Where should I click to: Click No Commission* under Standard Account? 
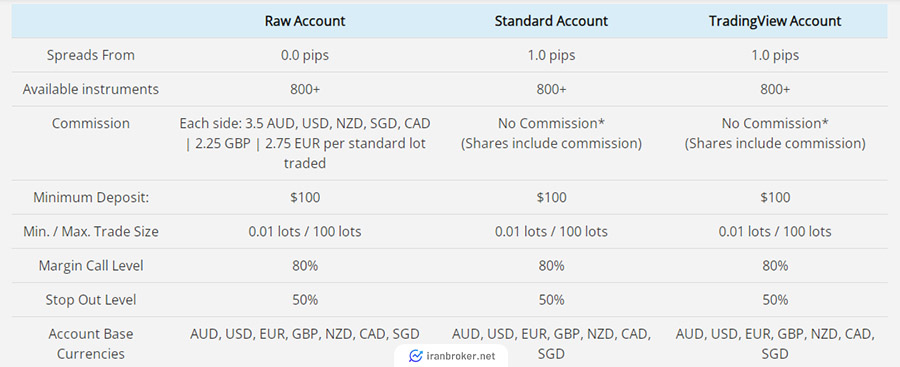click(x=551, y=123)
